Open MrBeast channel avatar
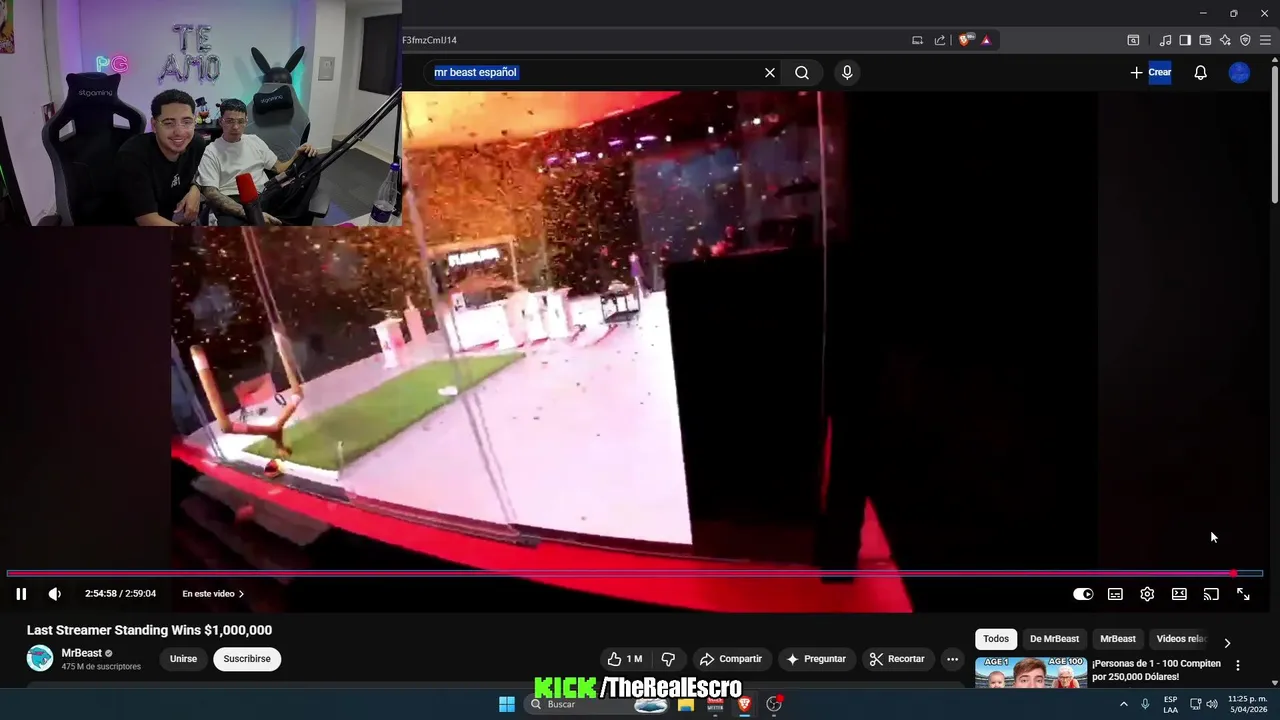1280x720 pixels. pyautogui.click(x=40, y=658)
